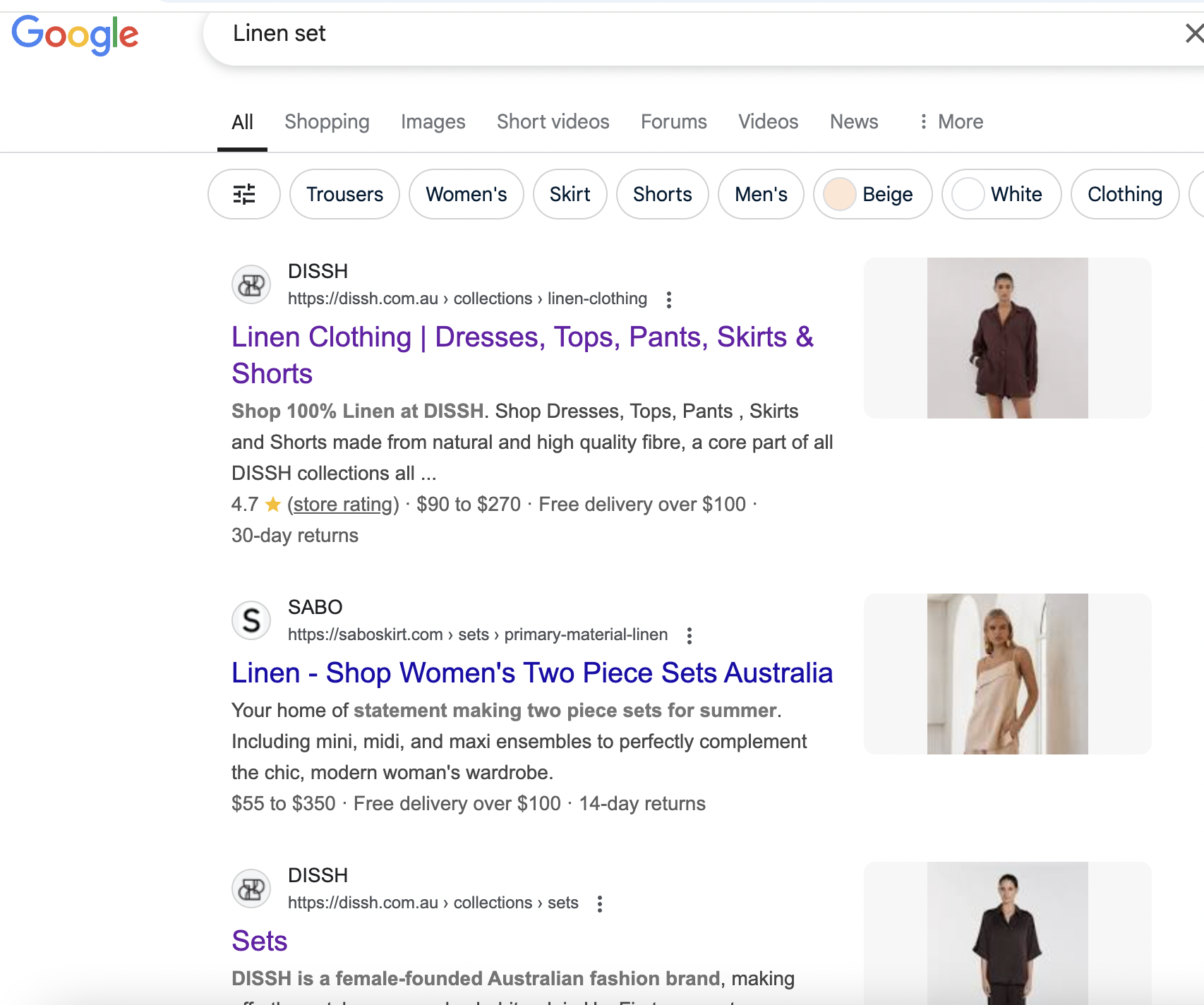Click the DISSH name above sets URL
The height and width of the screenshot is (1005, 1204).
(x=318, y=875)
